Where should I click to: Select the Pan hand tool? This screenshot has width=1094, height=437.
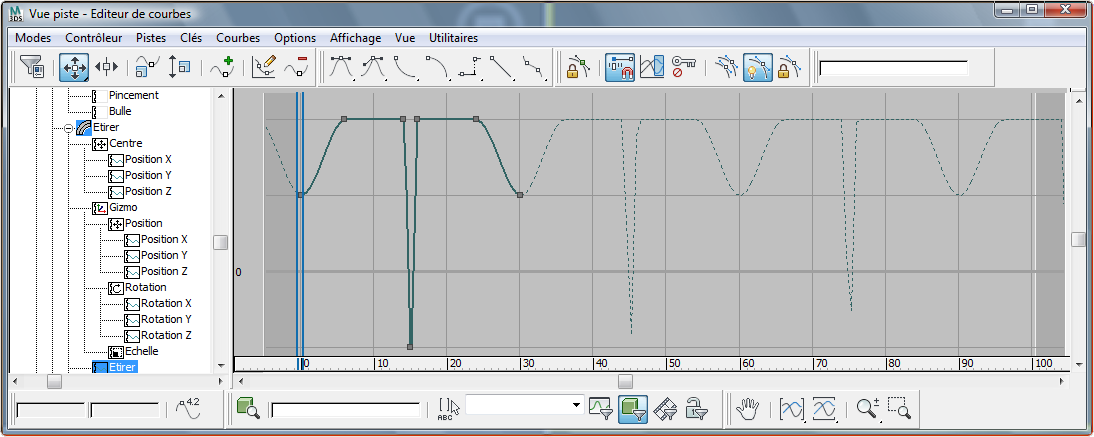click(749, 408)
